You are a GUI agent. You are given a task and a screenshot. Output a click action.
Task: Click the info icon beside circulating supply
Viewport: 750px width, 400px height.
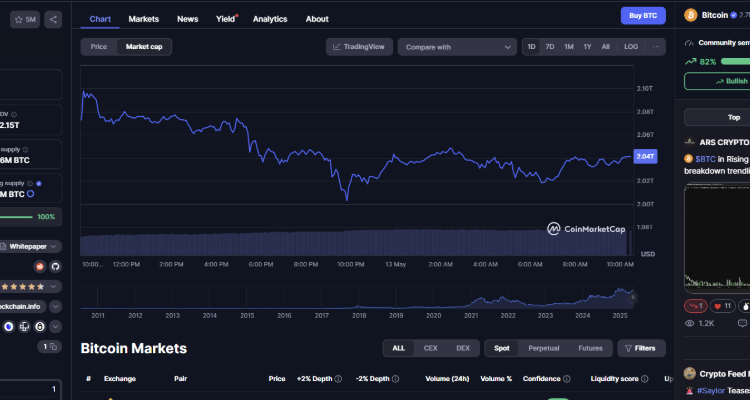(30, 183)
